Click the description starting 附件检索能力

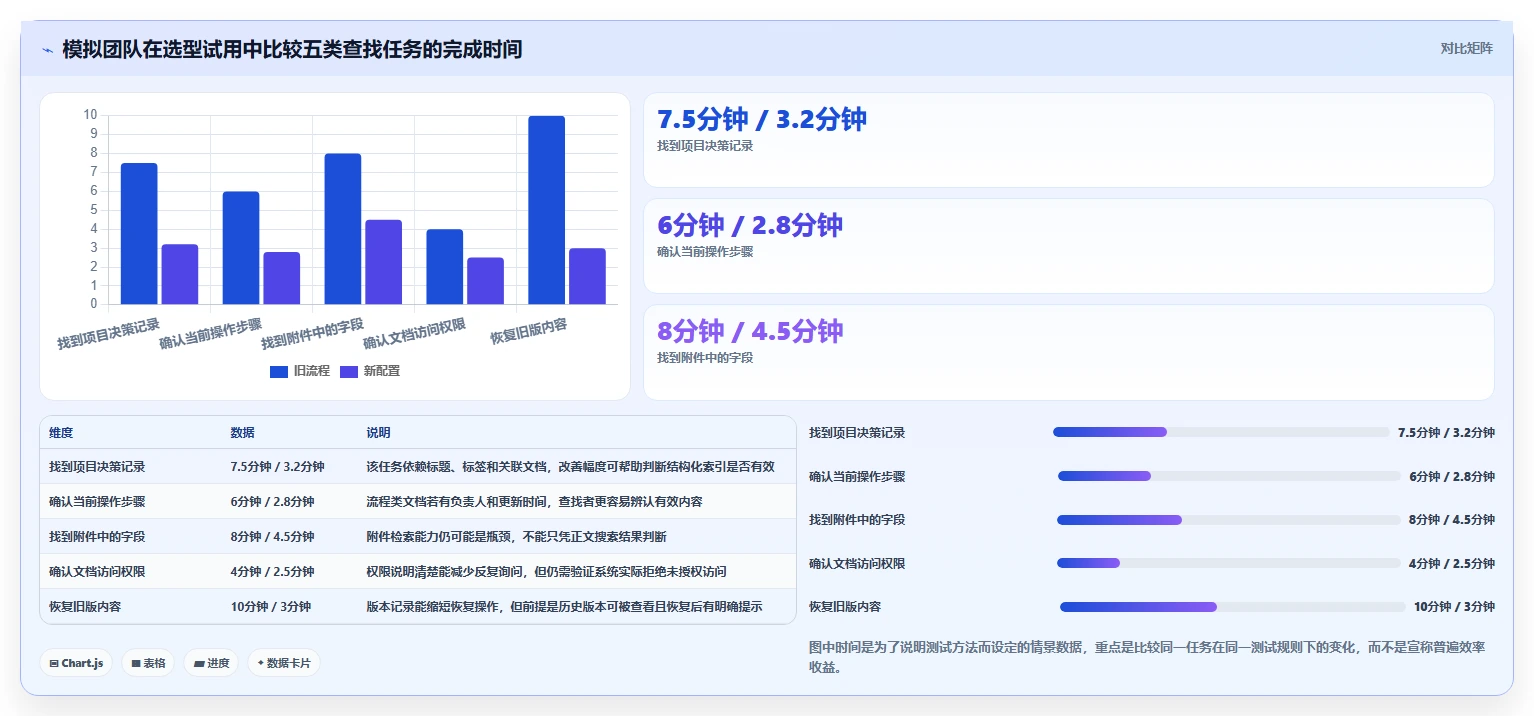(x=516, y=537)
